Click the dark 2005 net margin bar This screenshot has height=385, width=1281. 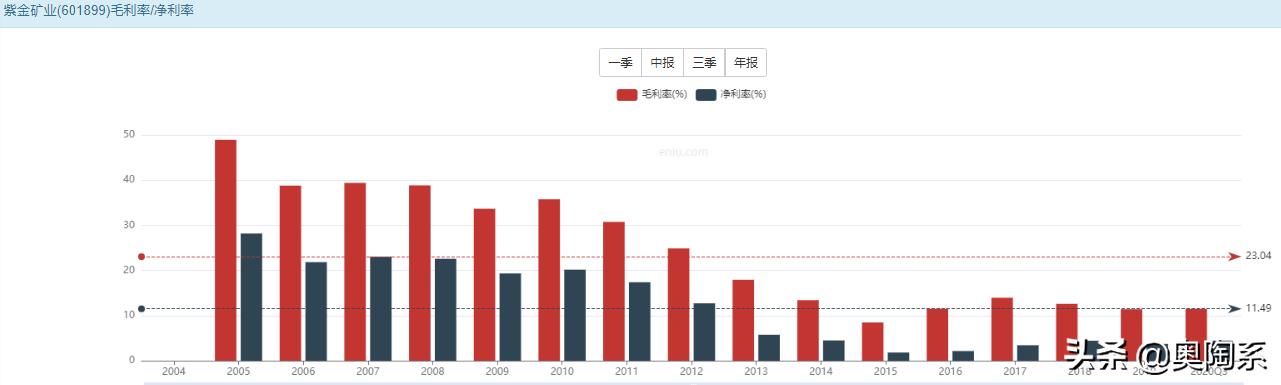[251, 297]
